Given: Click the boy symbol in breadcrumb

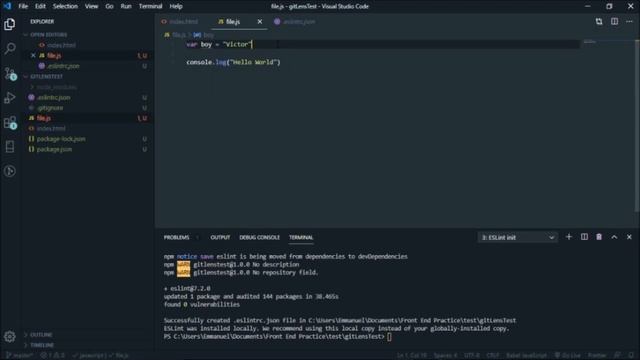Looking at the screenshot, I should point(204,35).
